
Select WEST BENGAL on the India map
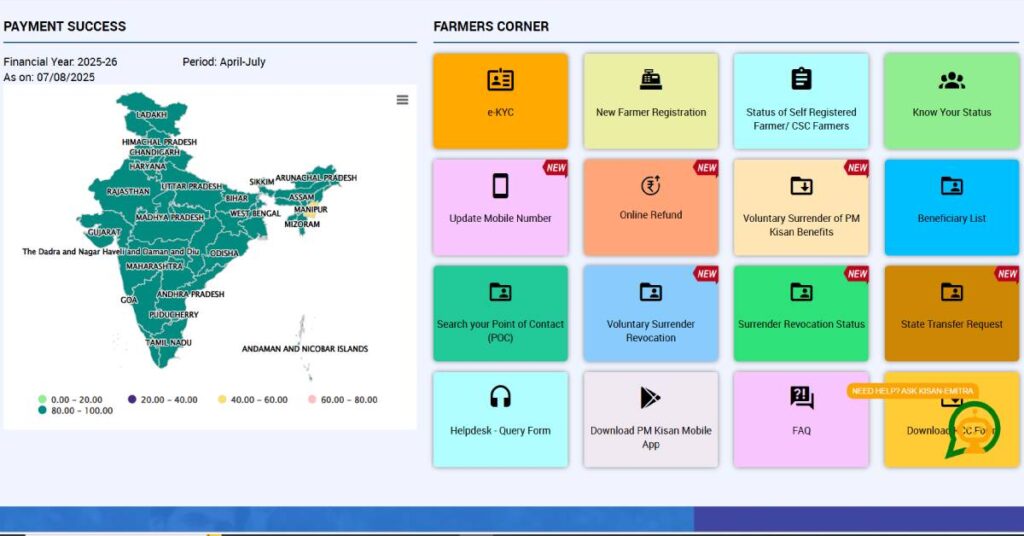(255, 213)
